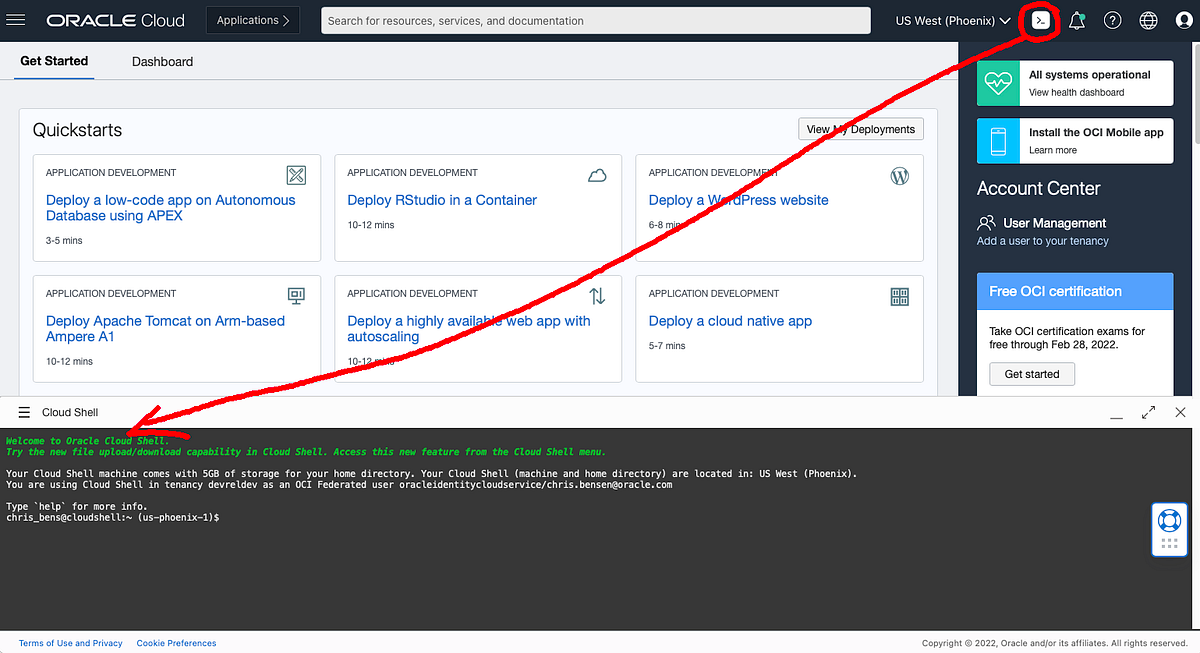Click the help question mark icon

pyautogui.click(x=1112, y=20)
